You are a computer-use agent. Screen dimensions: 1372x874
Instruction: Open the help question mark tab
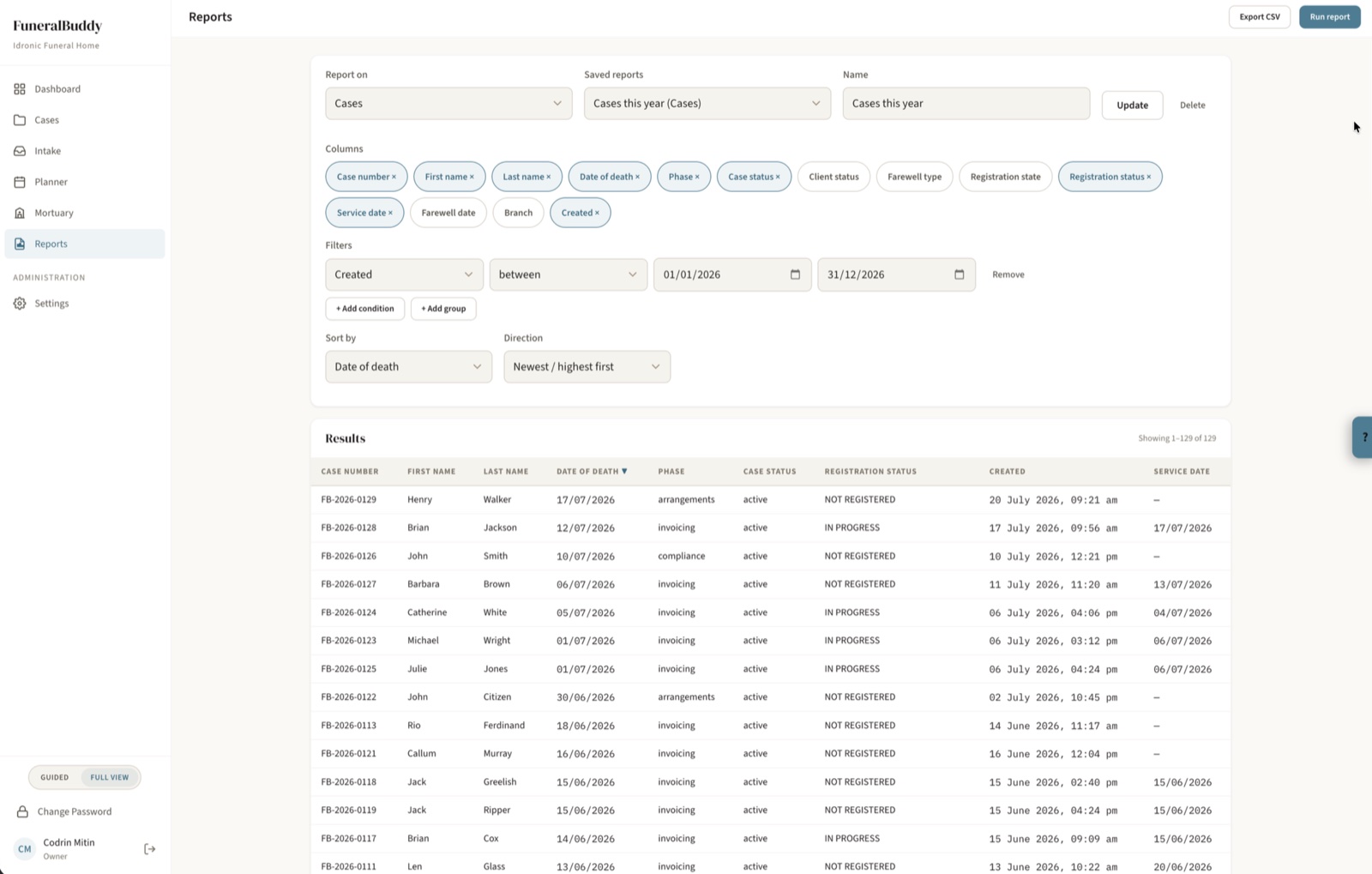(x=1363, y=437)
